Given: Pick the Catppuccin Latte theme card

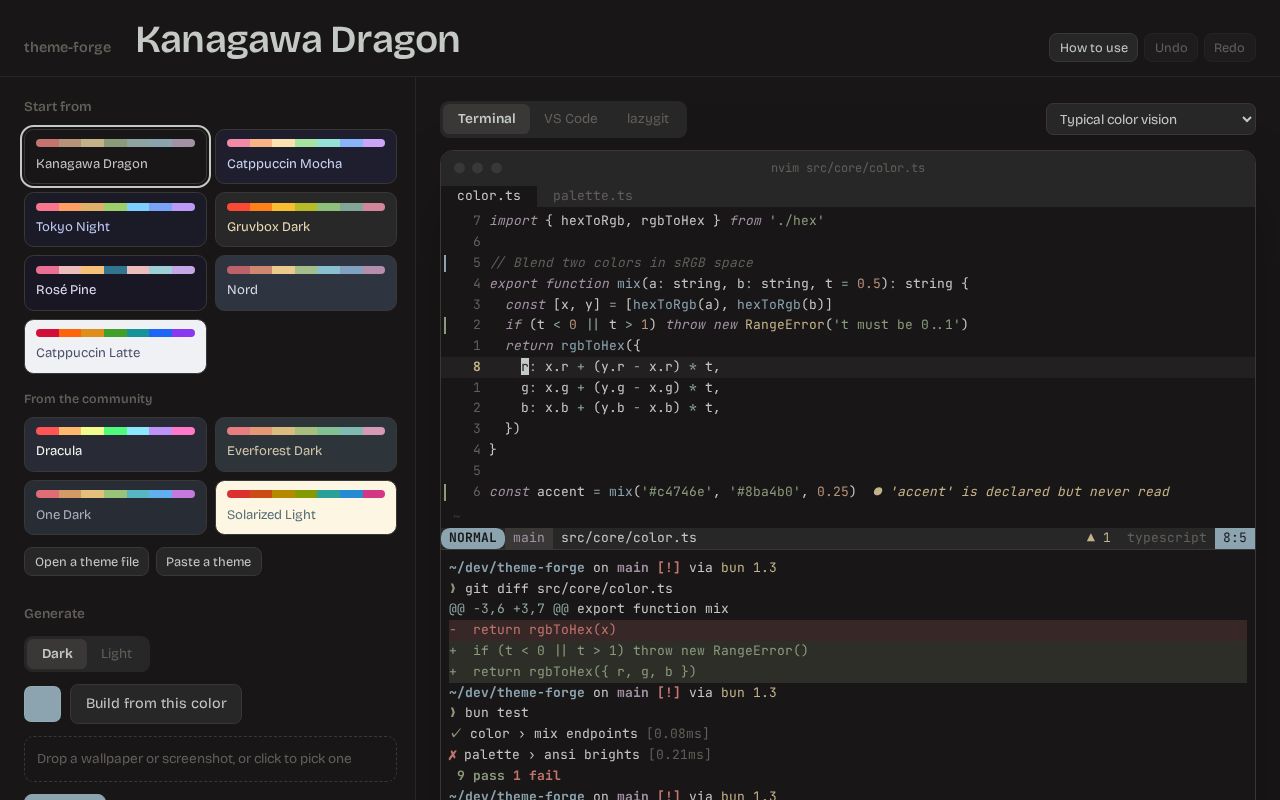Looking at the screenshot, I should (115, 346).
